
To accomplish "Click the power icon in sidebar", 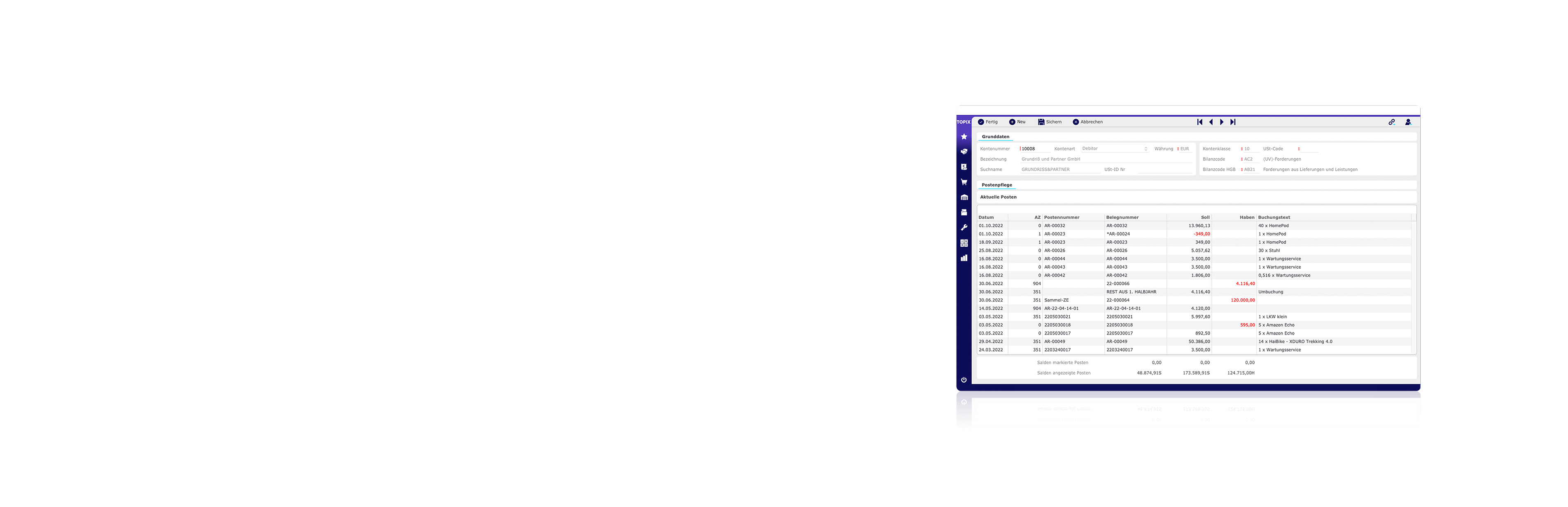I will [x=964, y=380].
